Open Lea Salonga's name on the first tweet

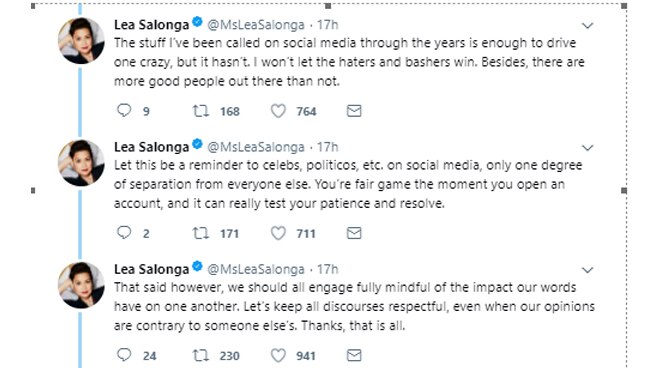click(152, 25)
